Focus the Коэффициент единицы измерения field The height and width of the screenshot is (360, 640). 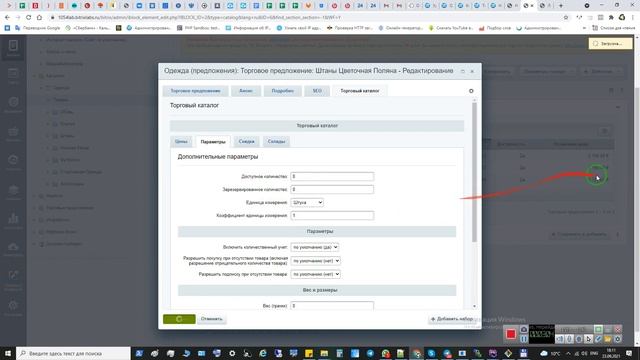point(332,215)
